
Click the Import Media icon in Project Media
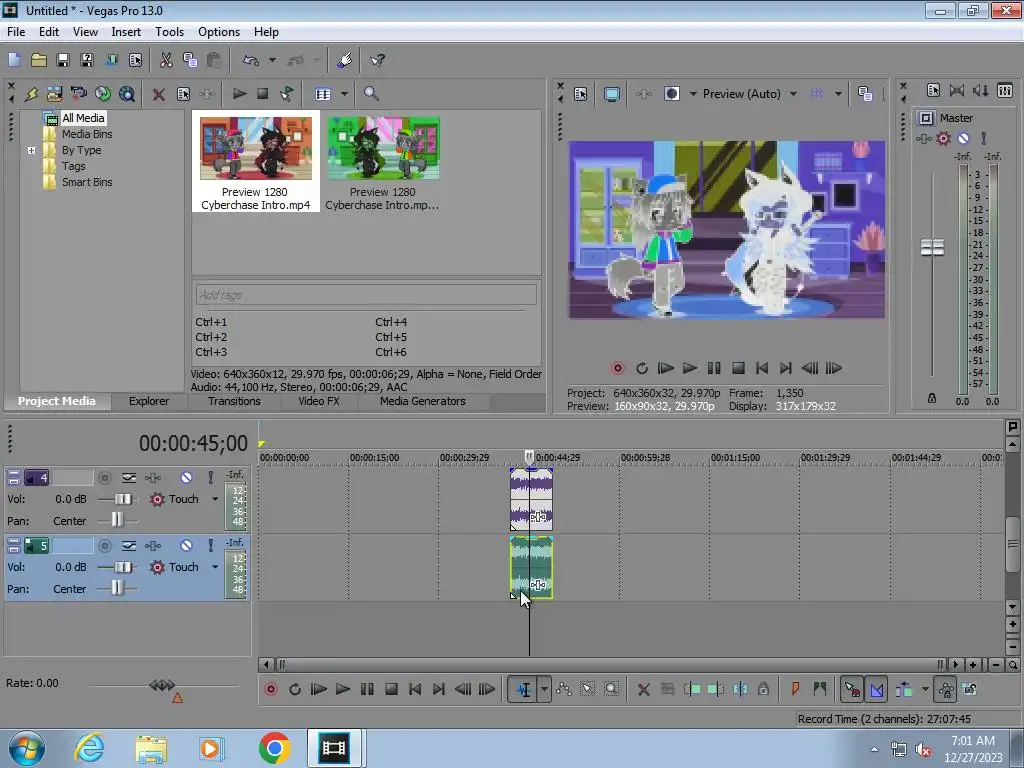[55, 94]
